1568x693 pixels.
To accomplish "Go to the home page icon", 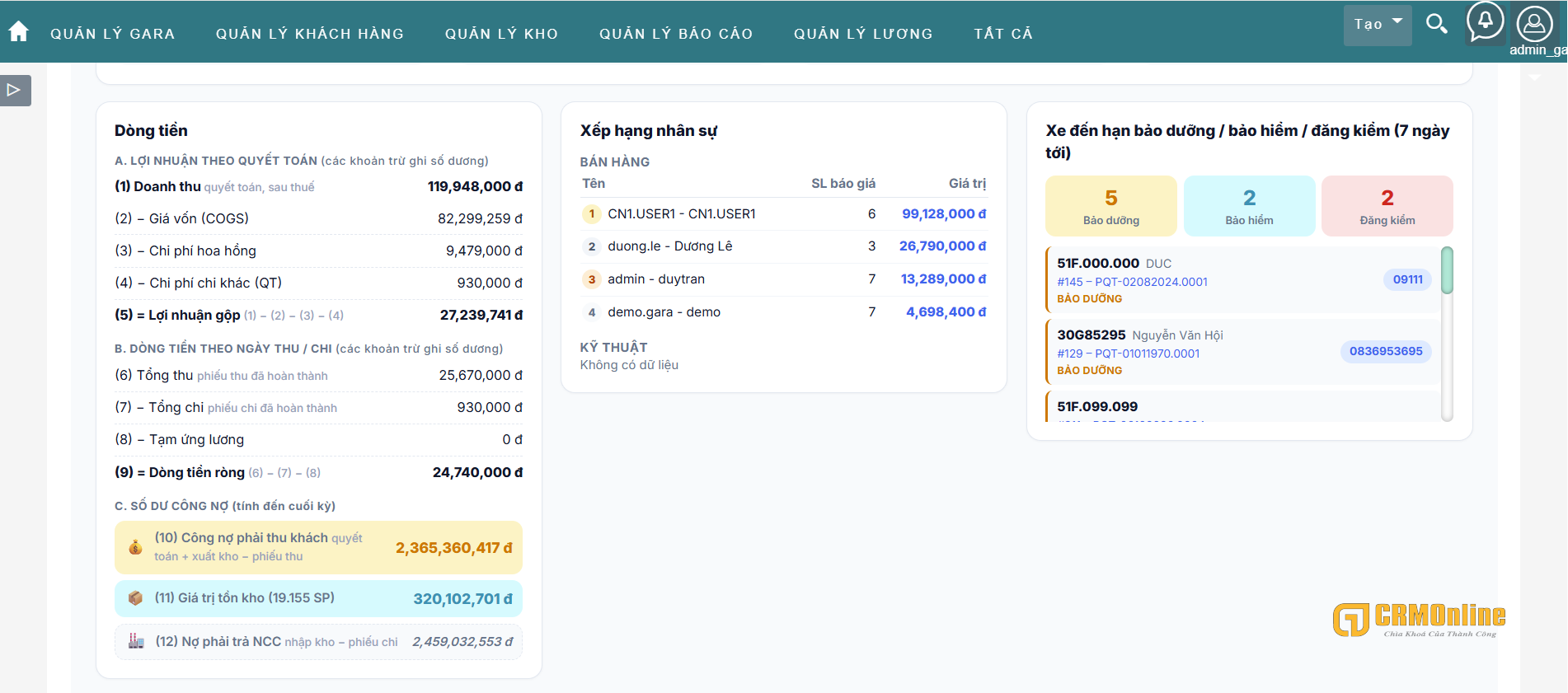I will pyautogui.click(x=18, y=31).
